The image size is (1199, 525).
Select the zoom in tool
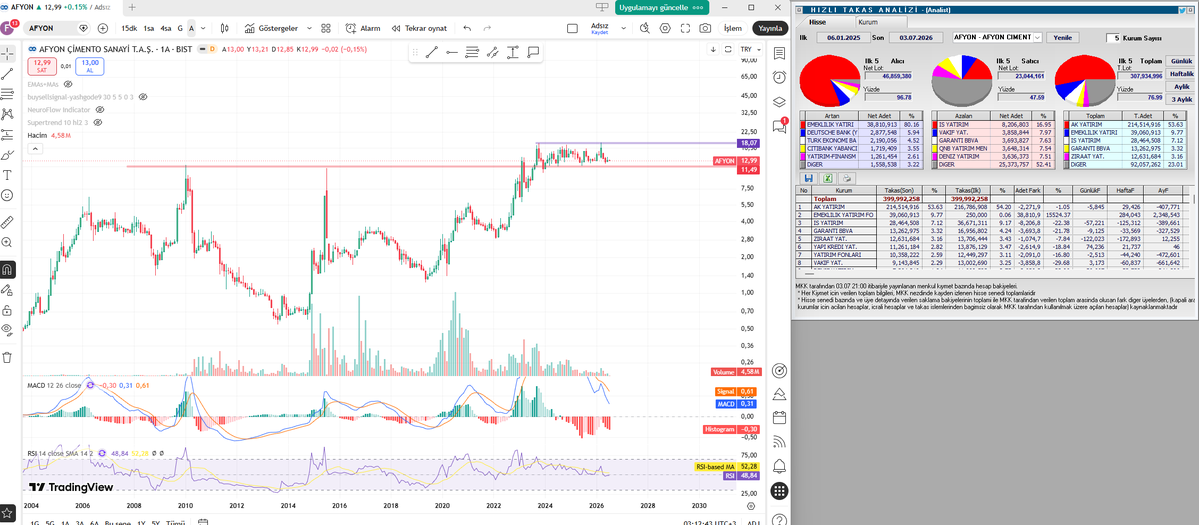8,242
